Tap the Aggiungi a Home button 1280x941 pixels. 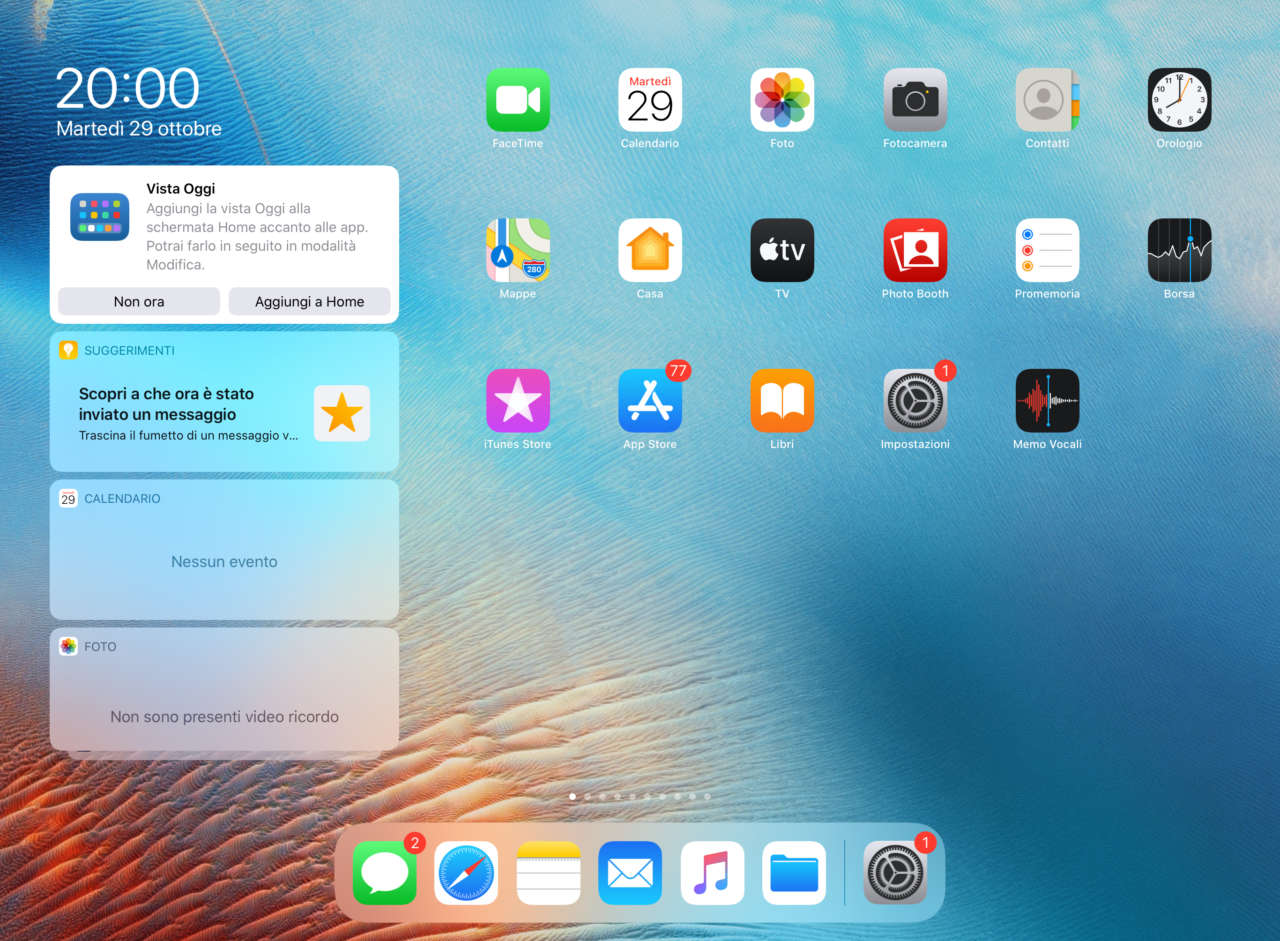[x=310, y=302]
